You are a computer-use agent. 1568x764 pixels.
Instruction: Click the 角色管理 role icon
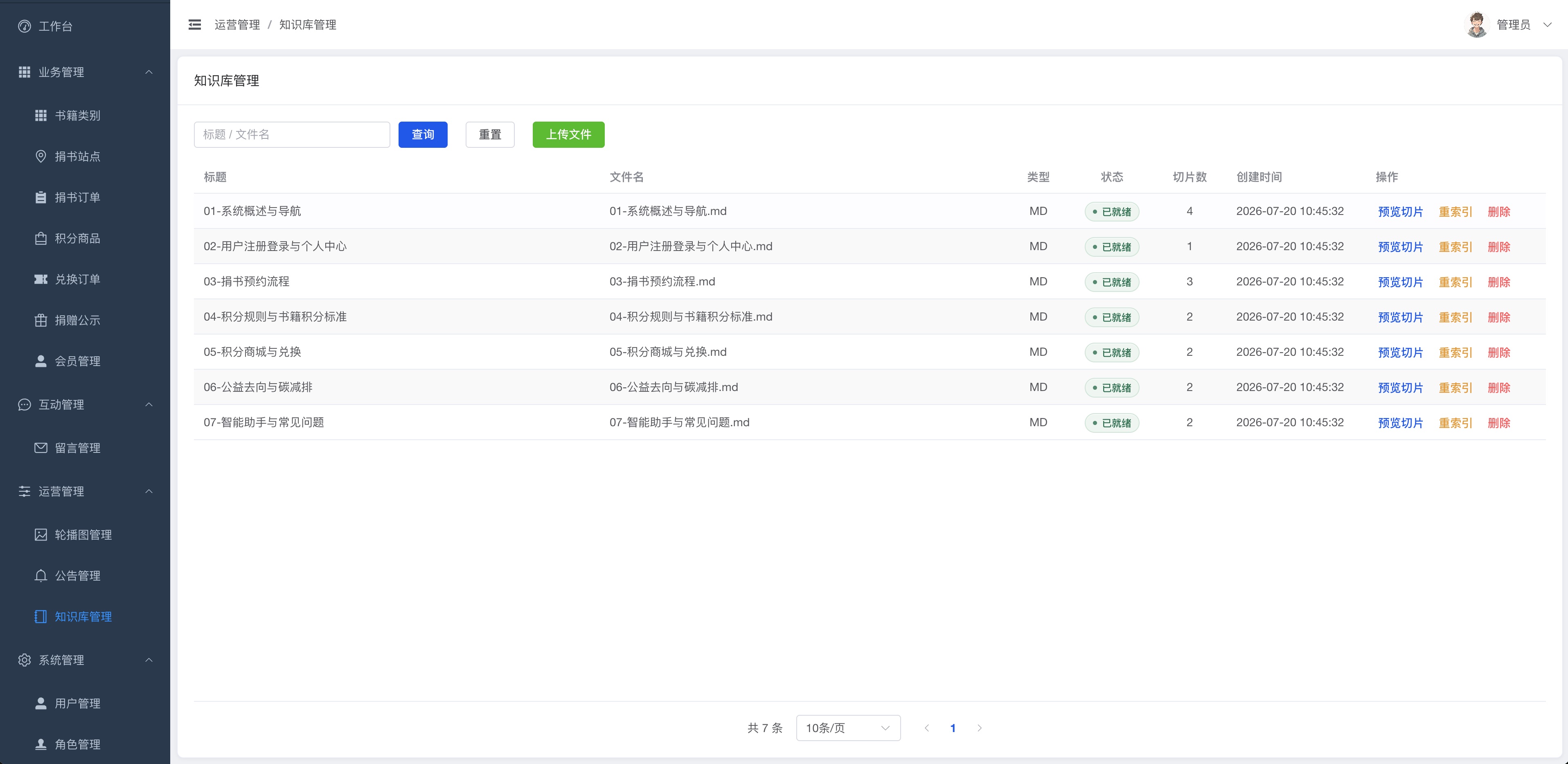click(41, 744)
